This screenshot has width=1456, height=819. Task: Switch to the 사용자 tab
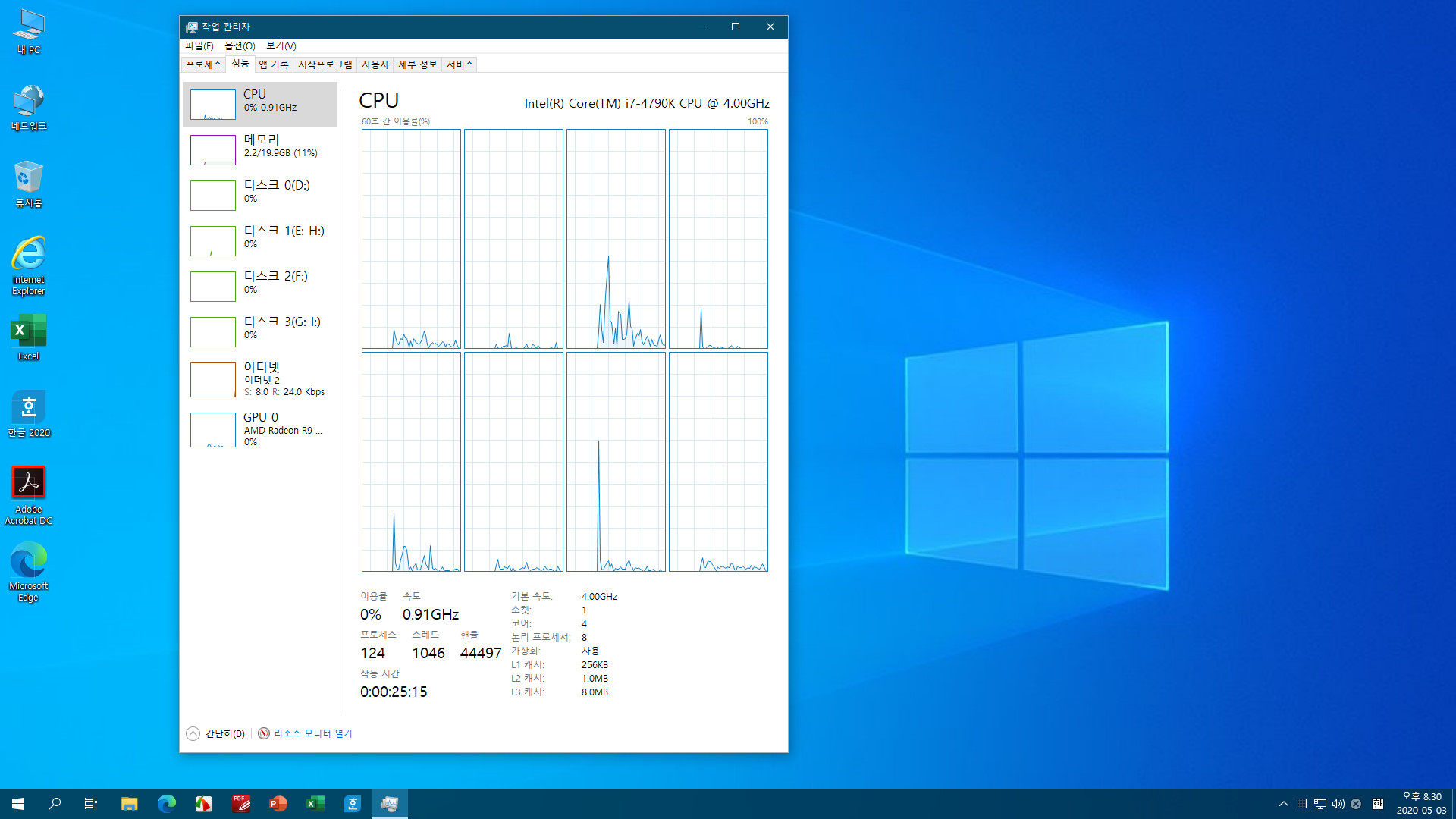pyautogui.click(x=375, y=64)
